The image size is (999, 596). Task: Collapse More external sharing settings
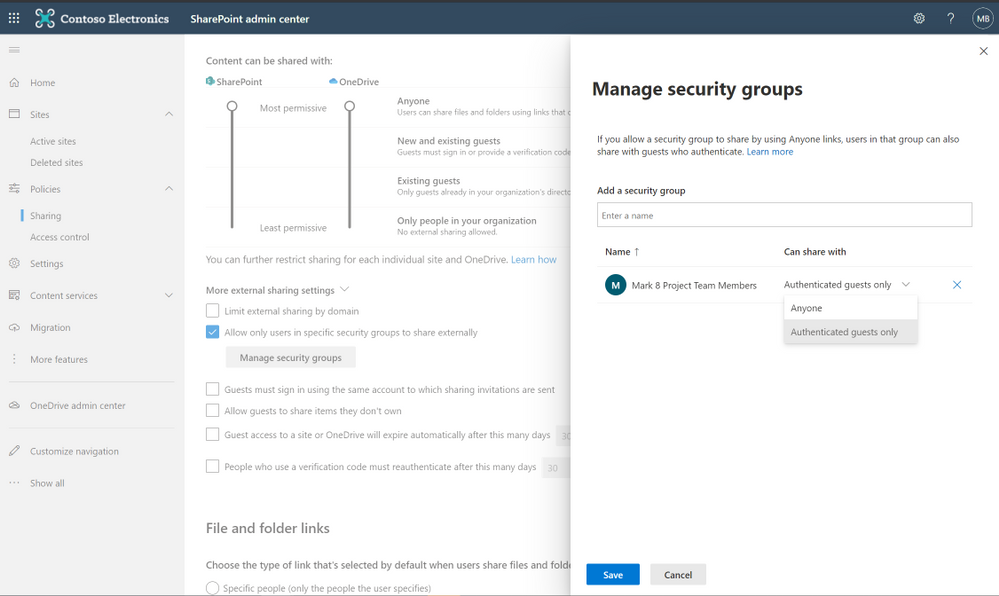pyautogui.click(x=345, y=289)
